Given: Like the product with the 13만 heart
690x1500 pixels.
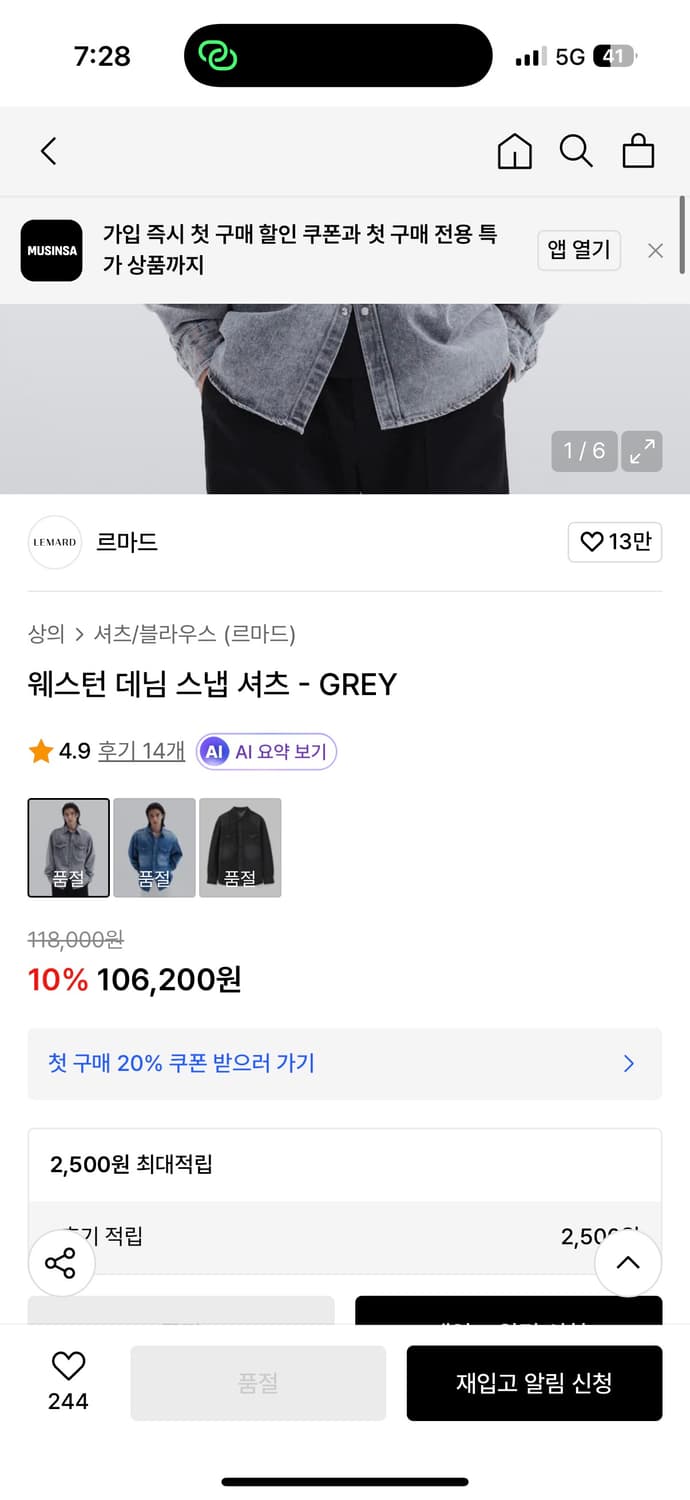Looking at the screenshot, I should 615,541.
